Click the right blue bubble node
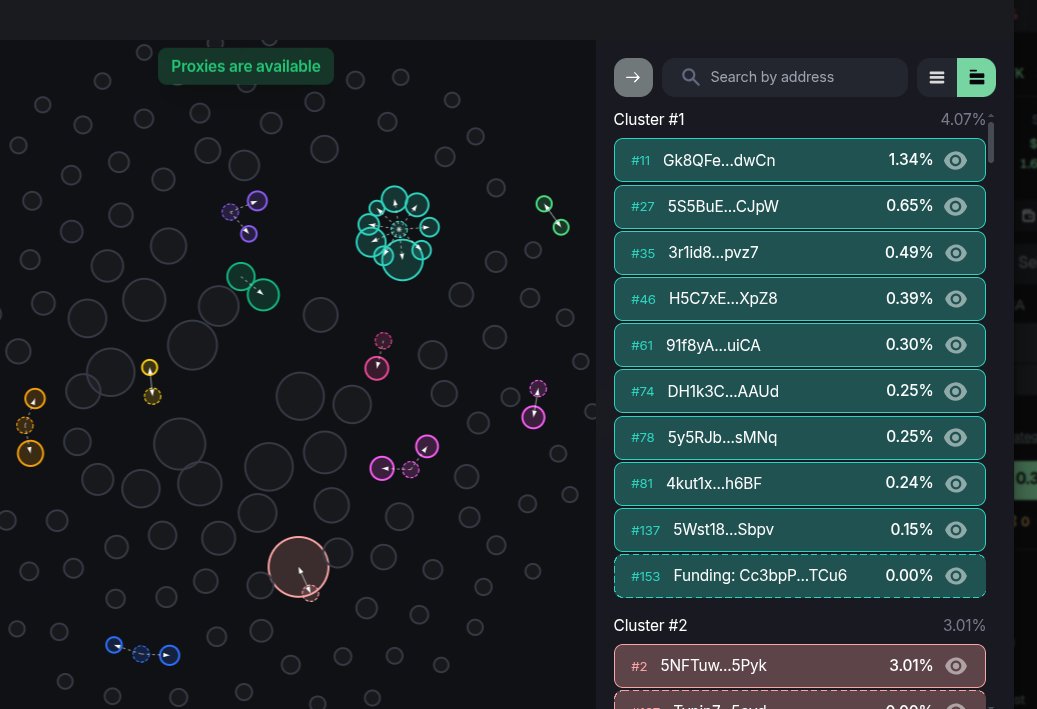The image size is (1037, 709). click(x=169, y=655)
